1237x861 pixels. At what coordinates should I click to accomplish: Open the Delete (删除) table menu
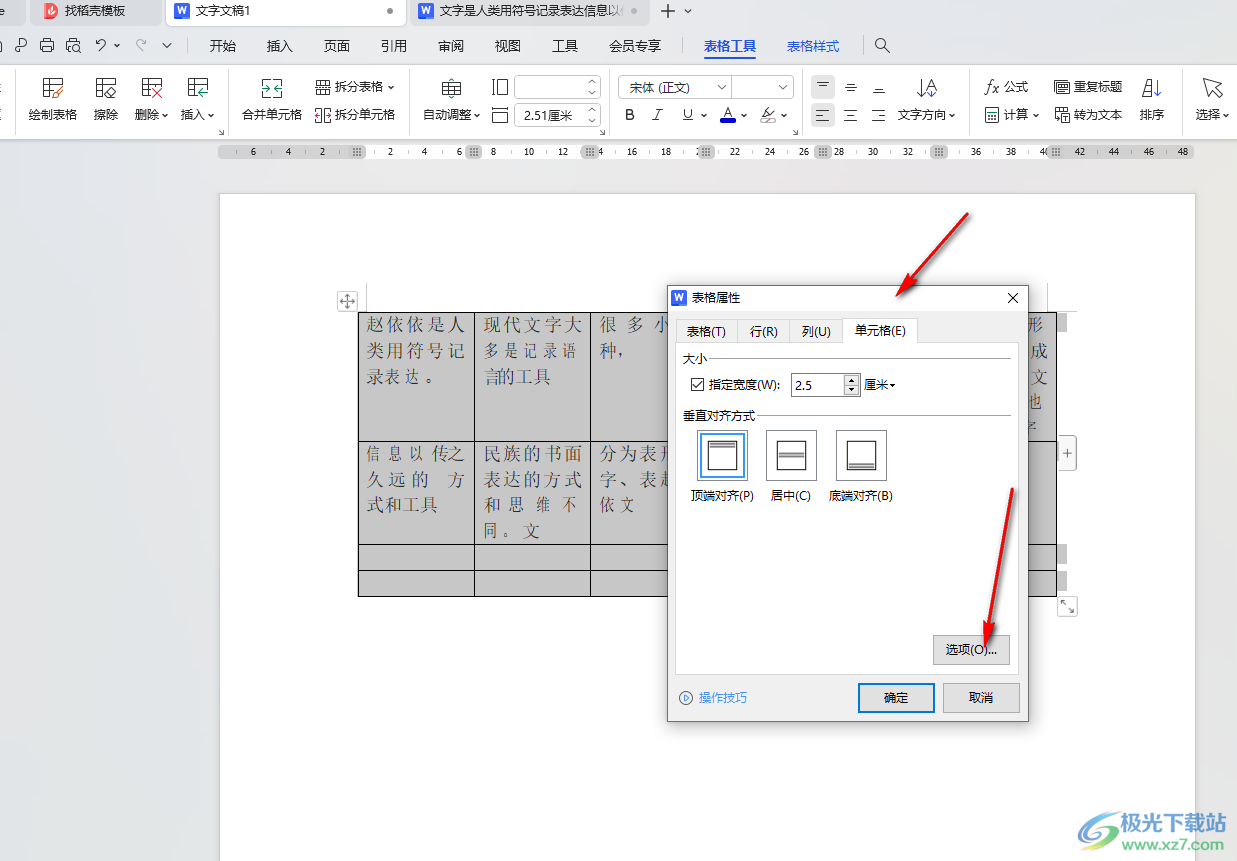[152, 100]
